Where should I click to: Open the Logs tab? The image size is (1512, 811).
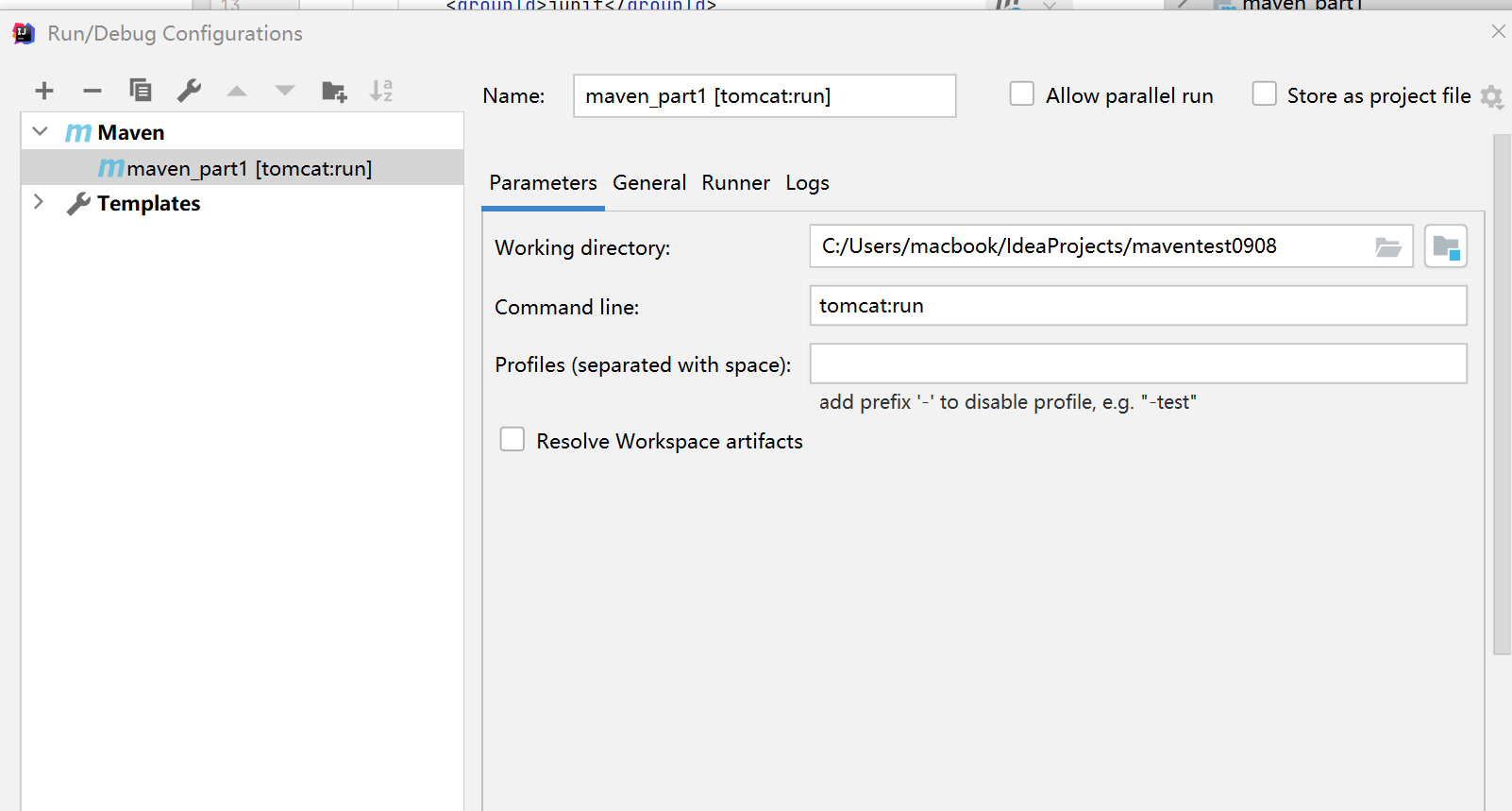click(x=807, y=183)
